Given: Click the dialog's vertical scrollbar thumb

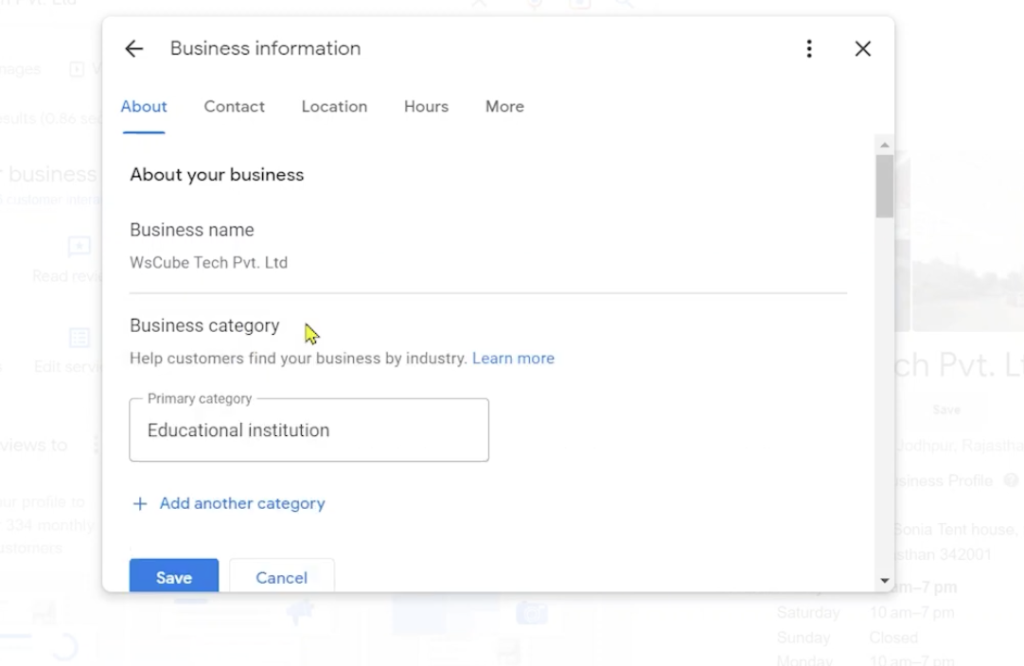Looking at the screenshot, I should pos(884,185).
